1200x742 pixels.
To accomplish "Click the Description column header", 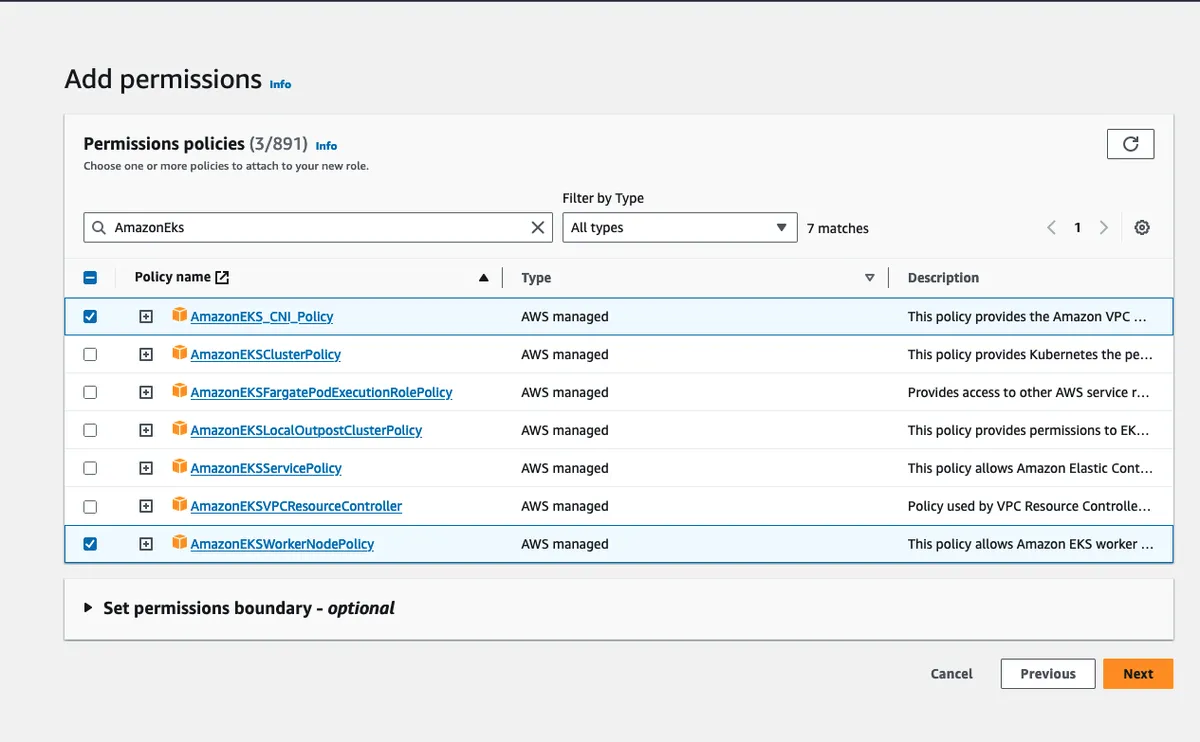I will point(943,278).
